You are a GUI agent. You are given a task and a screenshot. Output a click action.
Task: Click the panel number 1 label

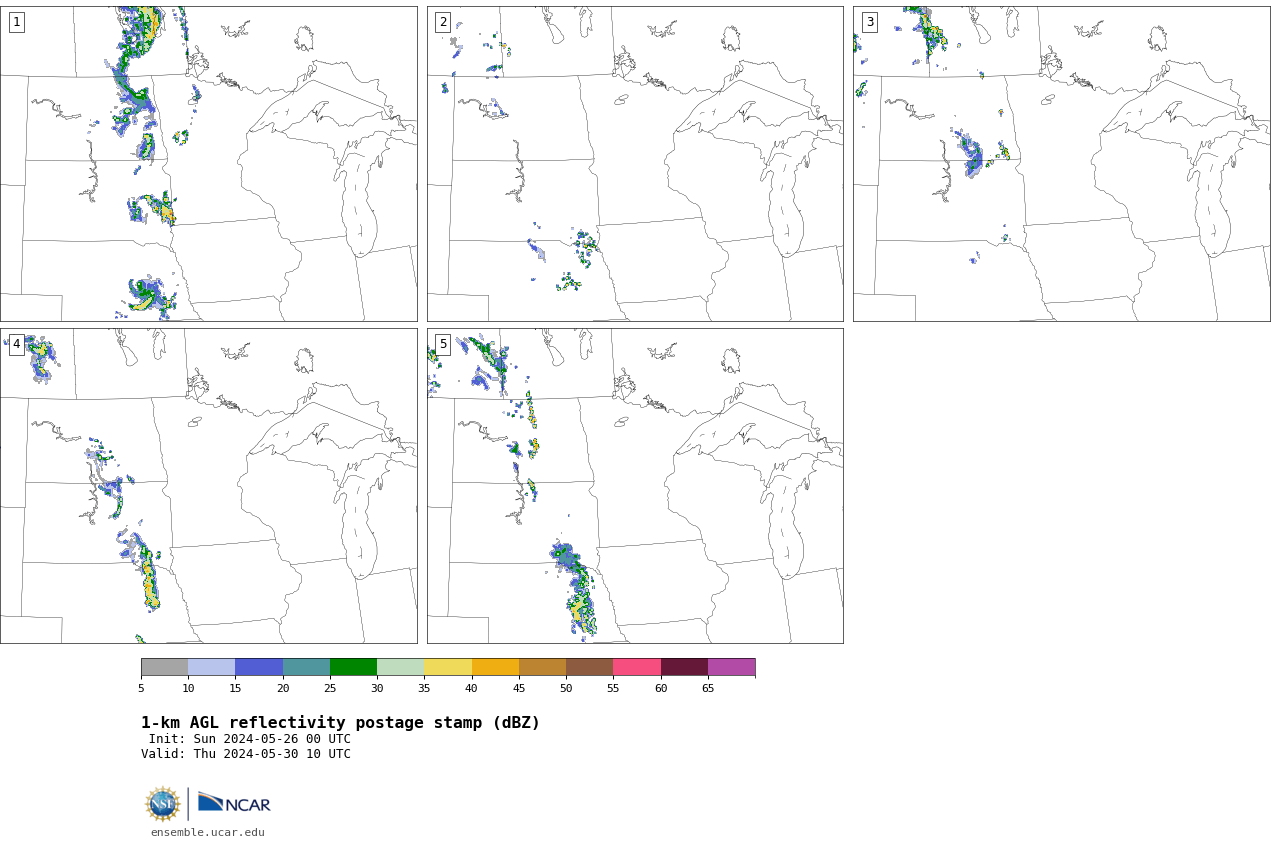click(x=16, y=22)
